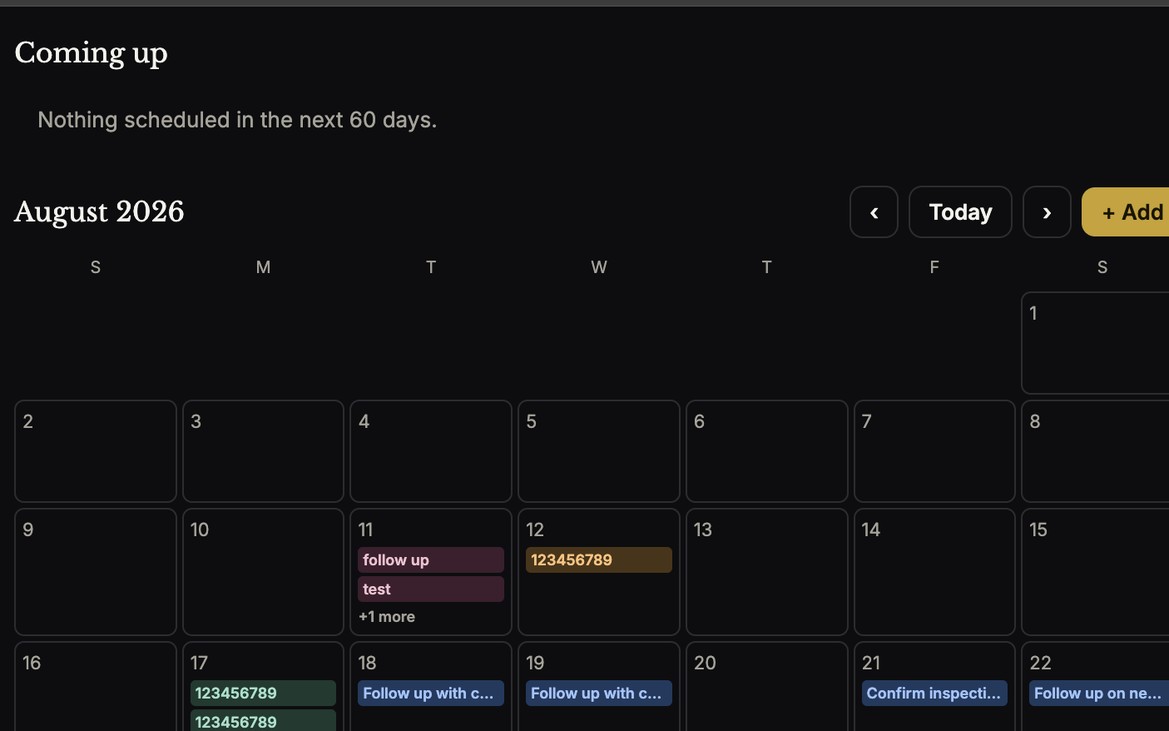This screenshot has width=1169, height=731.
Task: Click the 'Coming up' heading
Action: click(91, 53)
